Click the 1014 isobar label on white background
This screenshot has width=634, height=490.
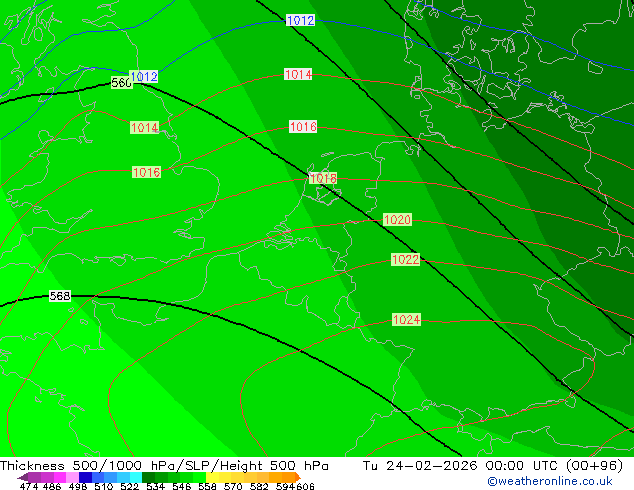click(x=298, y=74)
